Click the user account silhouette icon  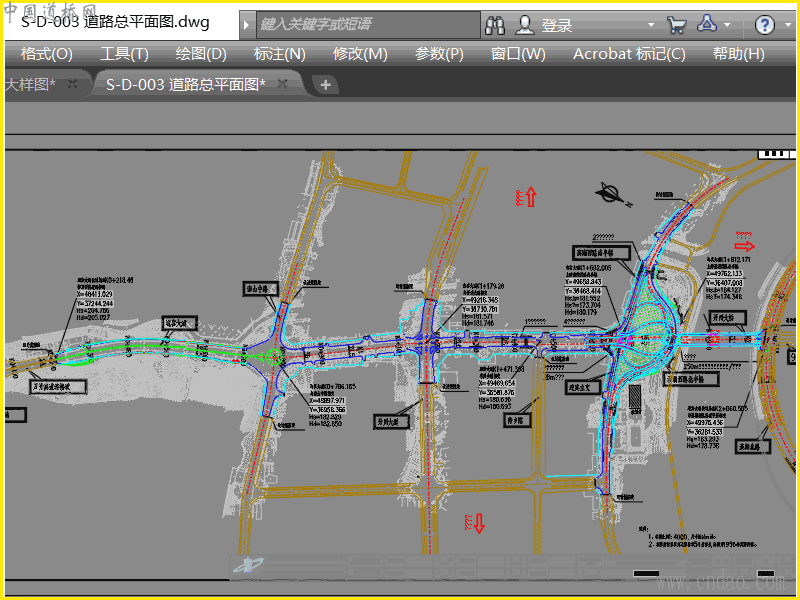pos(524,24)
